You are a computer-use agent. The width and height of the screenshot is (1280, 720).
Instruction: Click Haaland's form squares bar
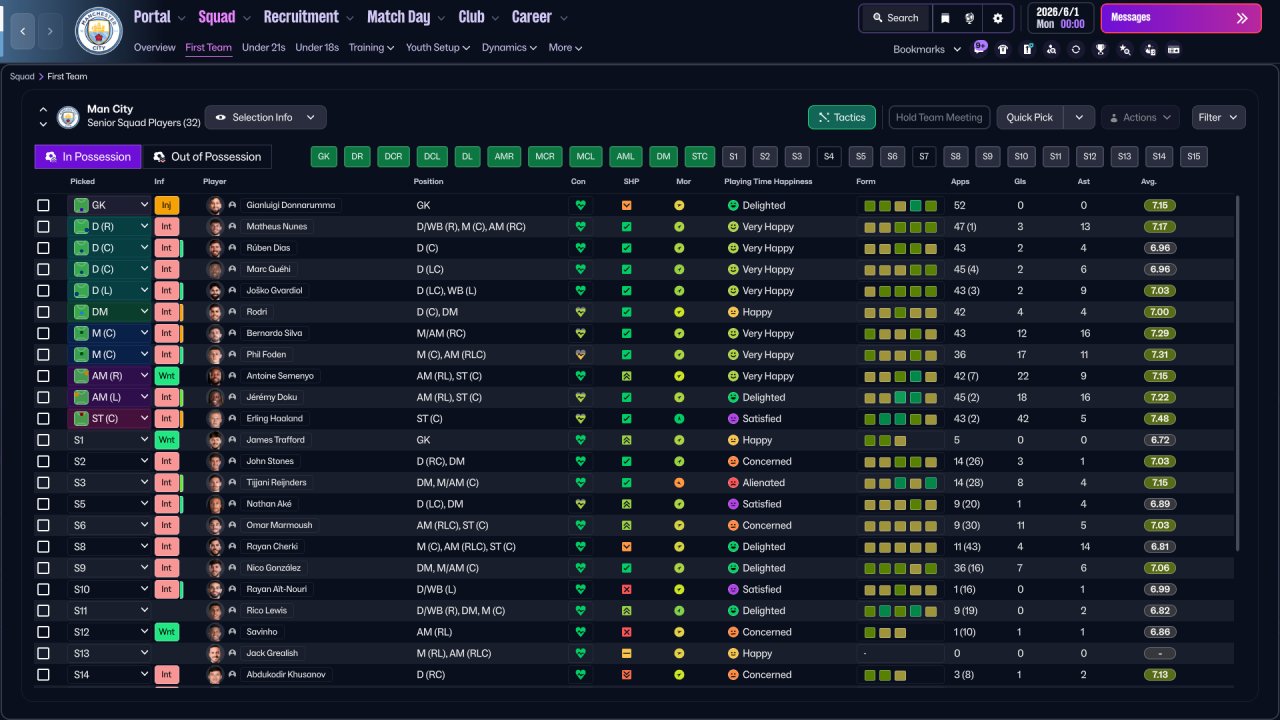(900, 418)
